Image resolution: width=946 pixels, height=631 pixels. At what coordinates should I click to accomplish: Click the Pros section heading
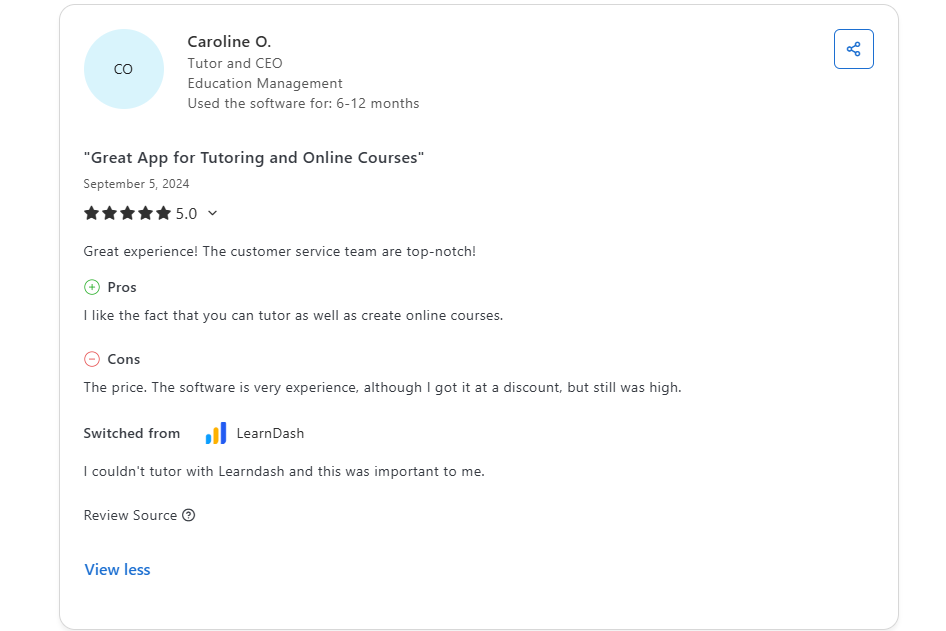122,287
